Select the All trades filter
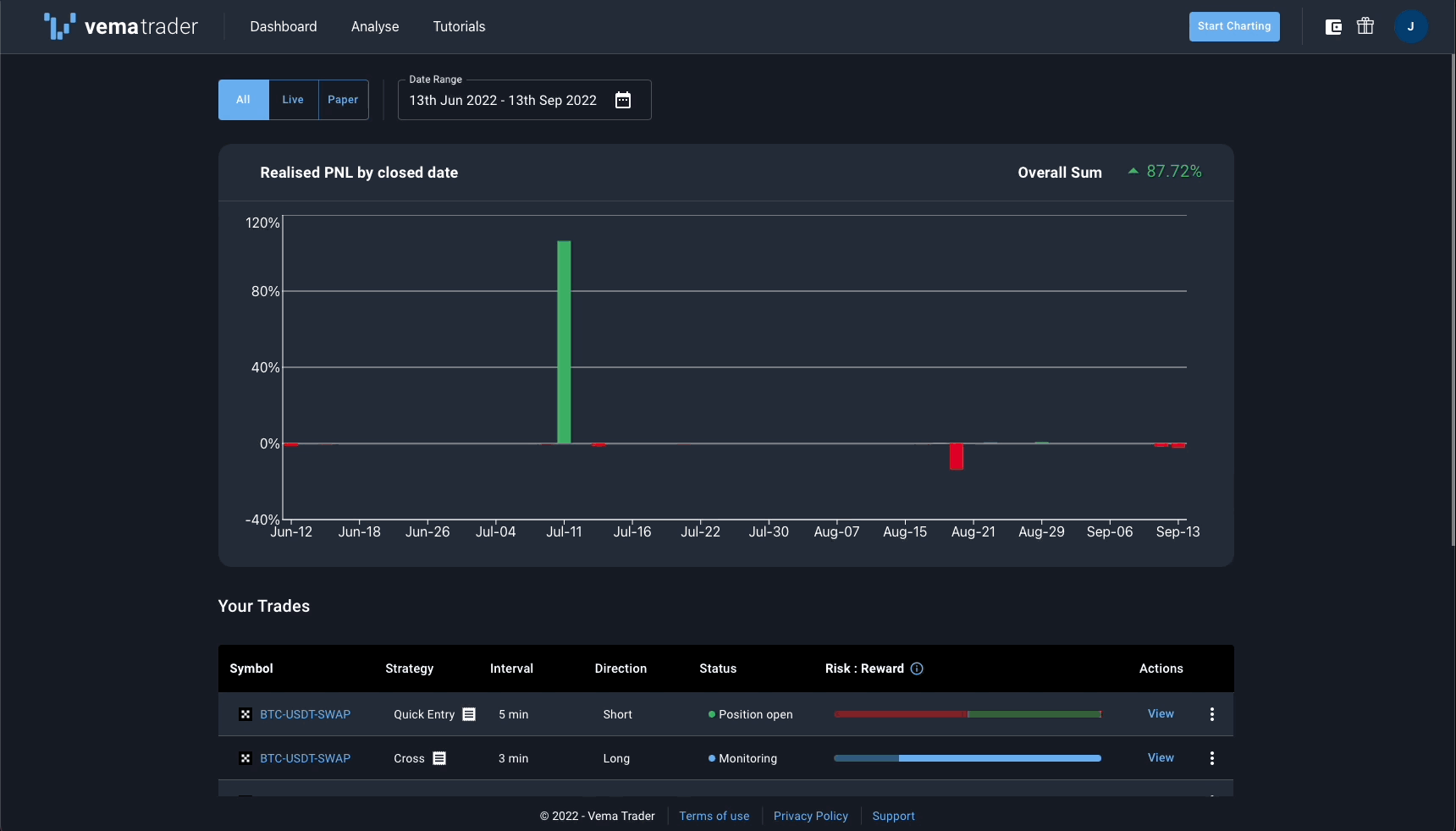Viewport: 1456px width, 831px height. (244, 100)
